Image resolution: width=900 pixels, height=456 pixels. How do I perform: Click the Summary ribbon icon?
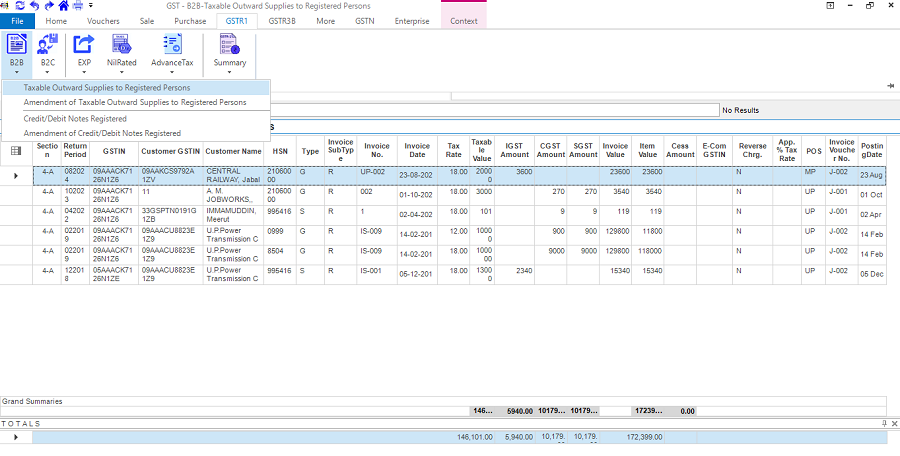click(x=229, y=45)
